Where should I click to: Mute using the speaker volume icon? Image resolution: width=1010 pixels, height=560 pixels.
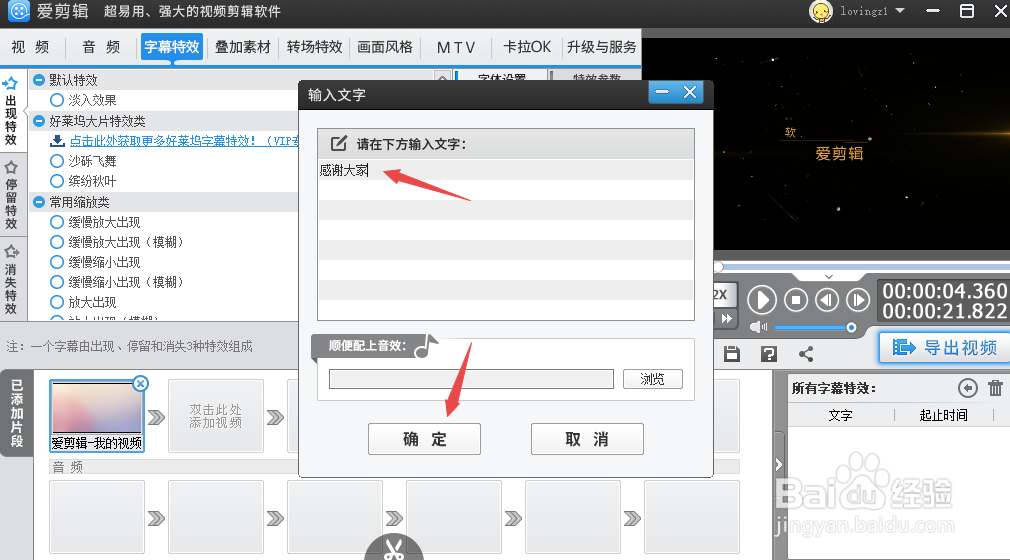759,327
